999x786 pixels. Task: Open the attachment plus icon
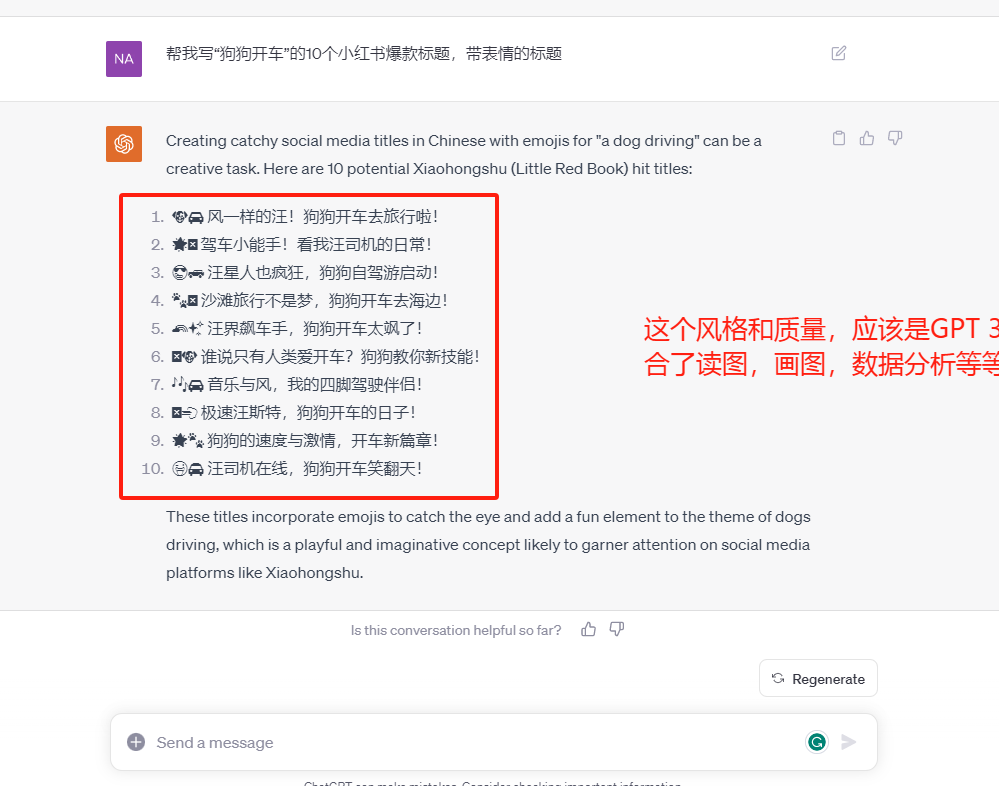[x=136, y=742]
